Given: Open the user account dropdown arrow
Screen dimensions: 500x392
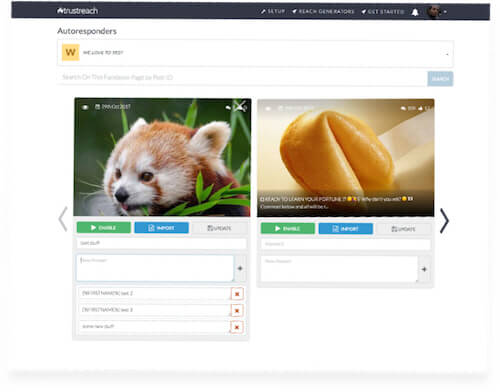Looking at the screenshot, I should [445, 12].
